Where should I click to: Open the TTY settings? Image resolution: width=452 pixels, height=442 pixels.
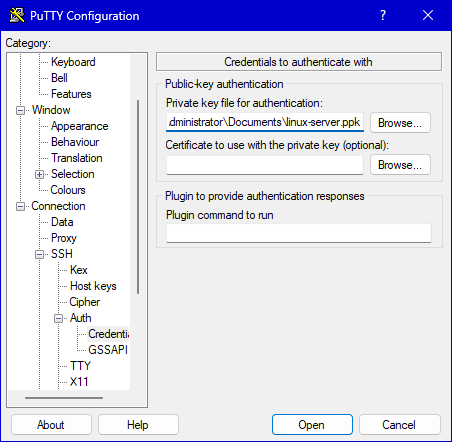(80, 366)
